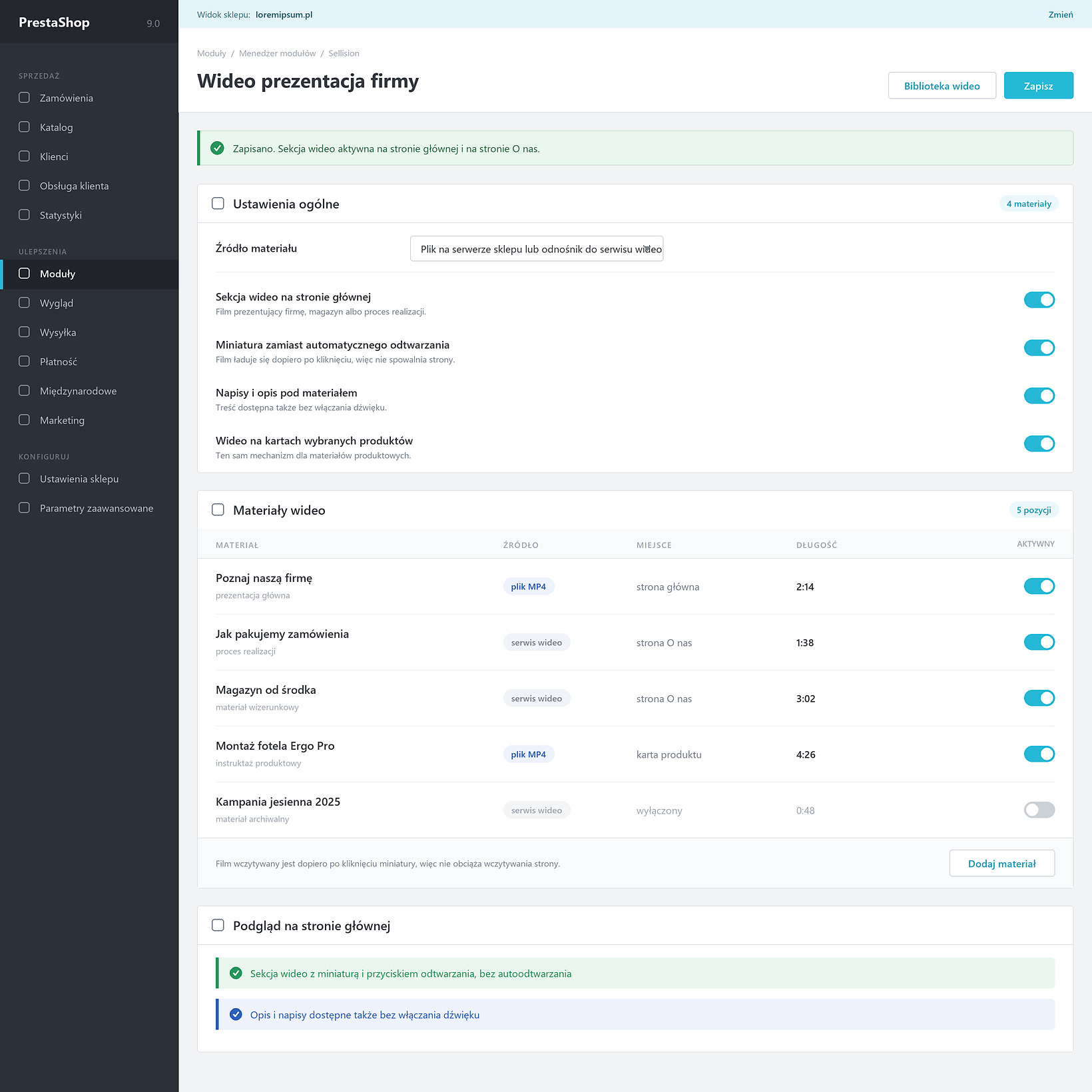Turn off Napisy i opis pod materiałem
1092x1092 pixels.
tap(1039, 396)
